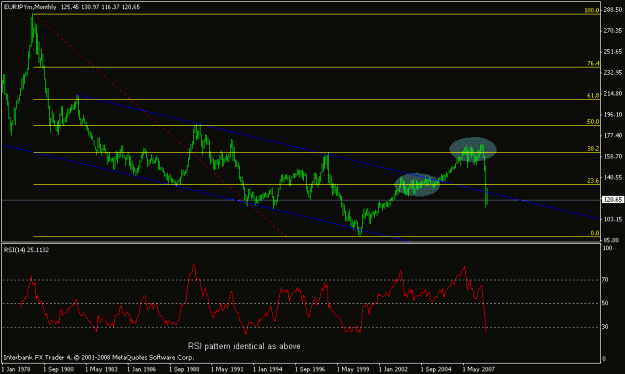Viewport: 625px width, 374px height.
Task: Click the RSI(14) 25.1132 indicator label
Action: click(26, 250)
